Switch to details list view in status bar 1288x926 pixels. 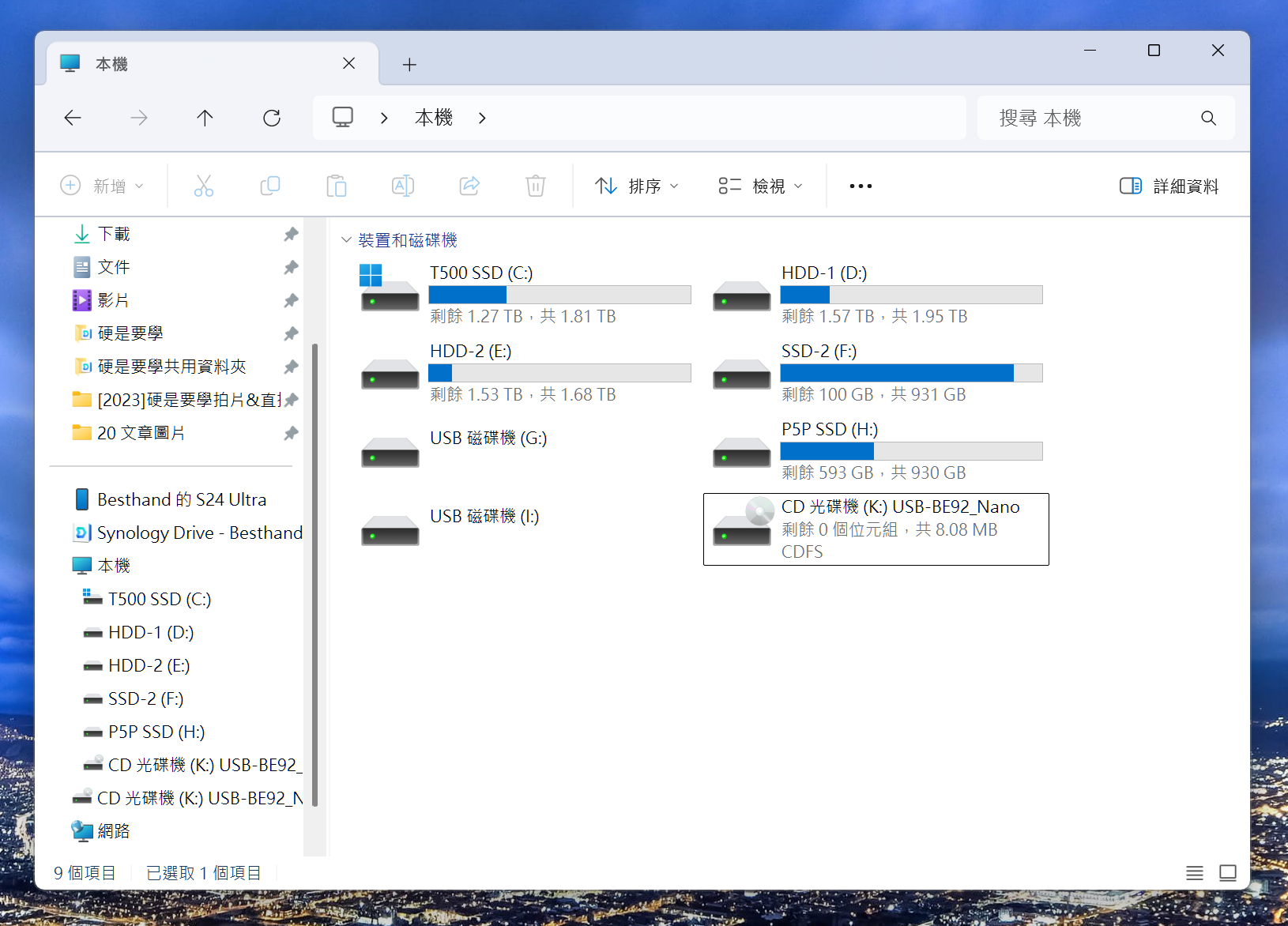(x=1195, y=872)
